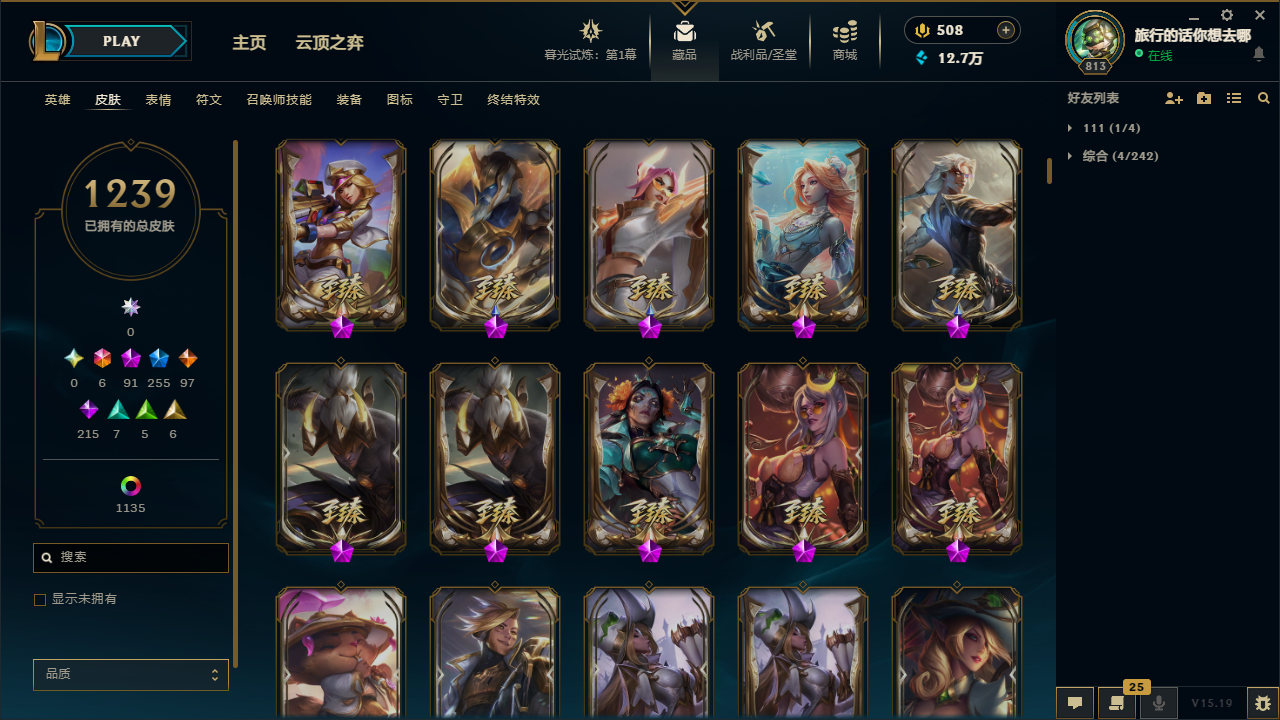Image resolution: width=1280 pixels, height=720 pixels.
Task: Switch to the 英雄 tab
Action: point(58,100)
